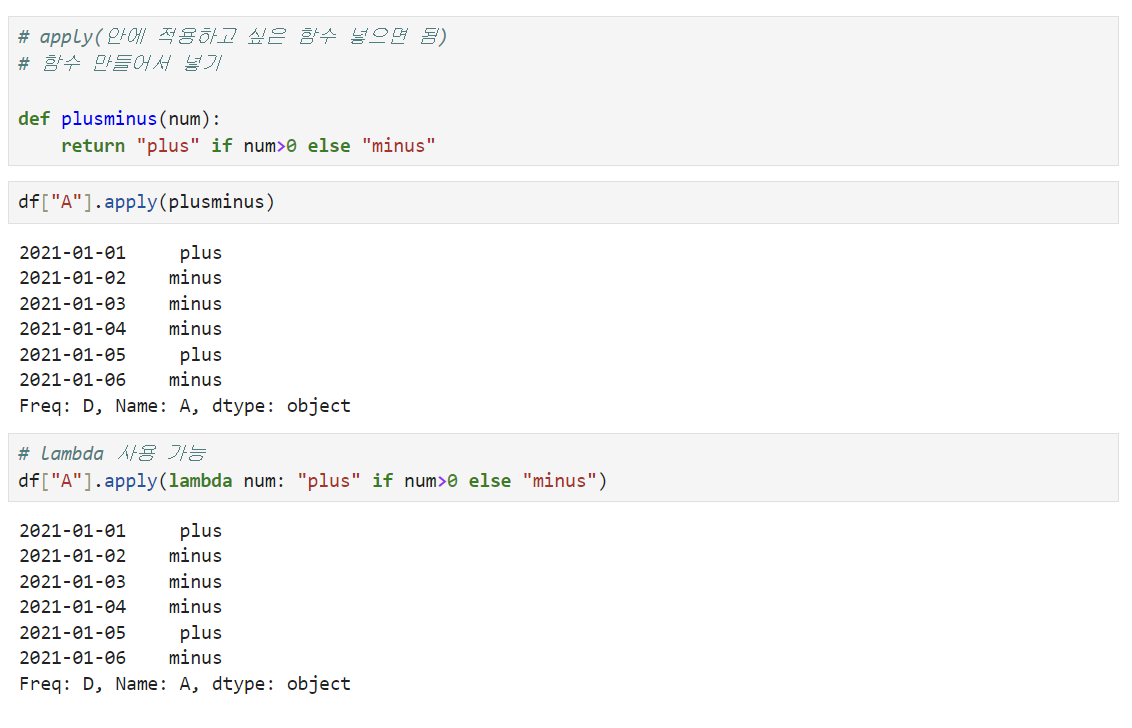Image resolution: width=1132 pixels, height=728 pixels.
Task: Click the 2021-01-03 row in the second output
Action: [121, 581]
